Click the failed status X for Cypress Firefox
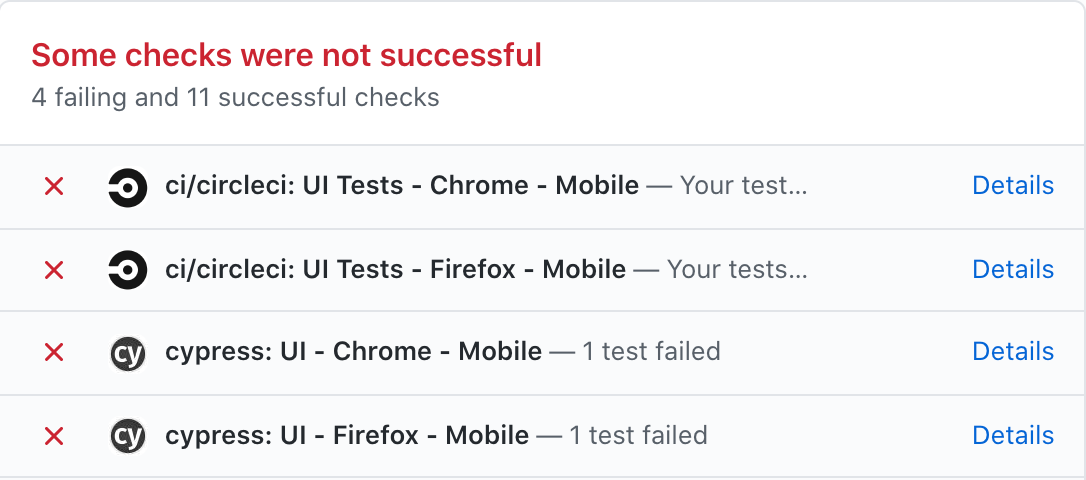This screenshot has width=1086, height=480. 54,436
